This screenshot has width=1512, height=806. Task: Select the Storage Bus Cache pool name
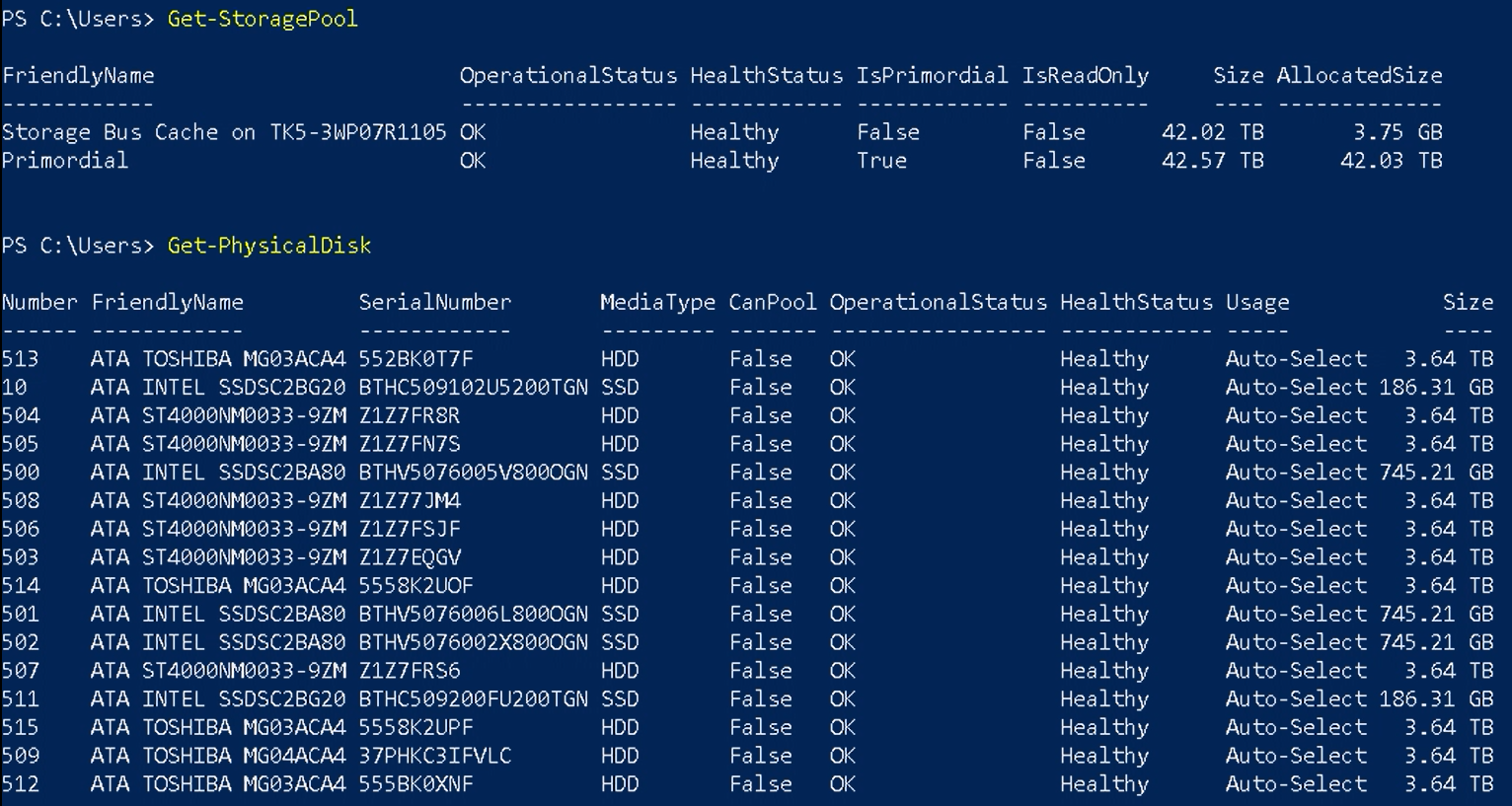point(224,132)
